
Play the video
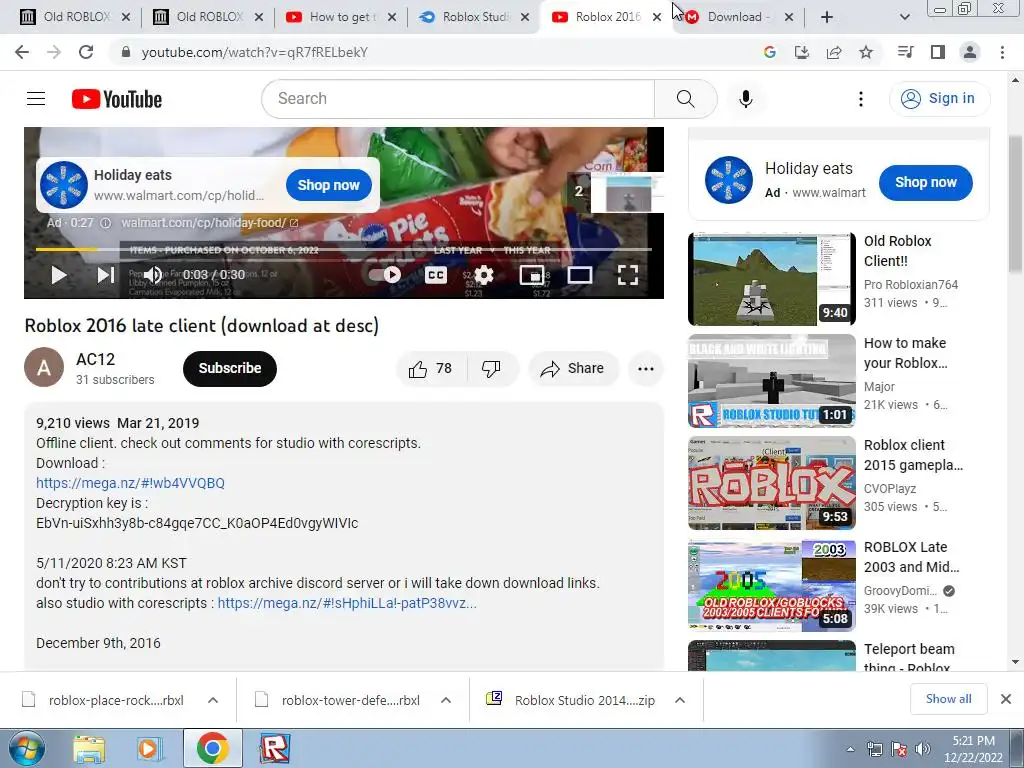[x=59, y=275]
